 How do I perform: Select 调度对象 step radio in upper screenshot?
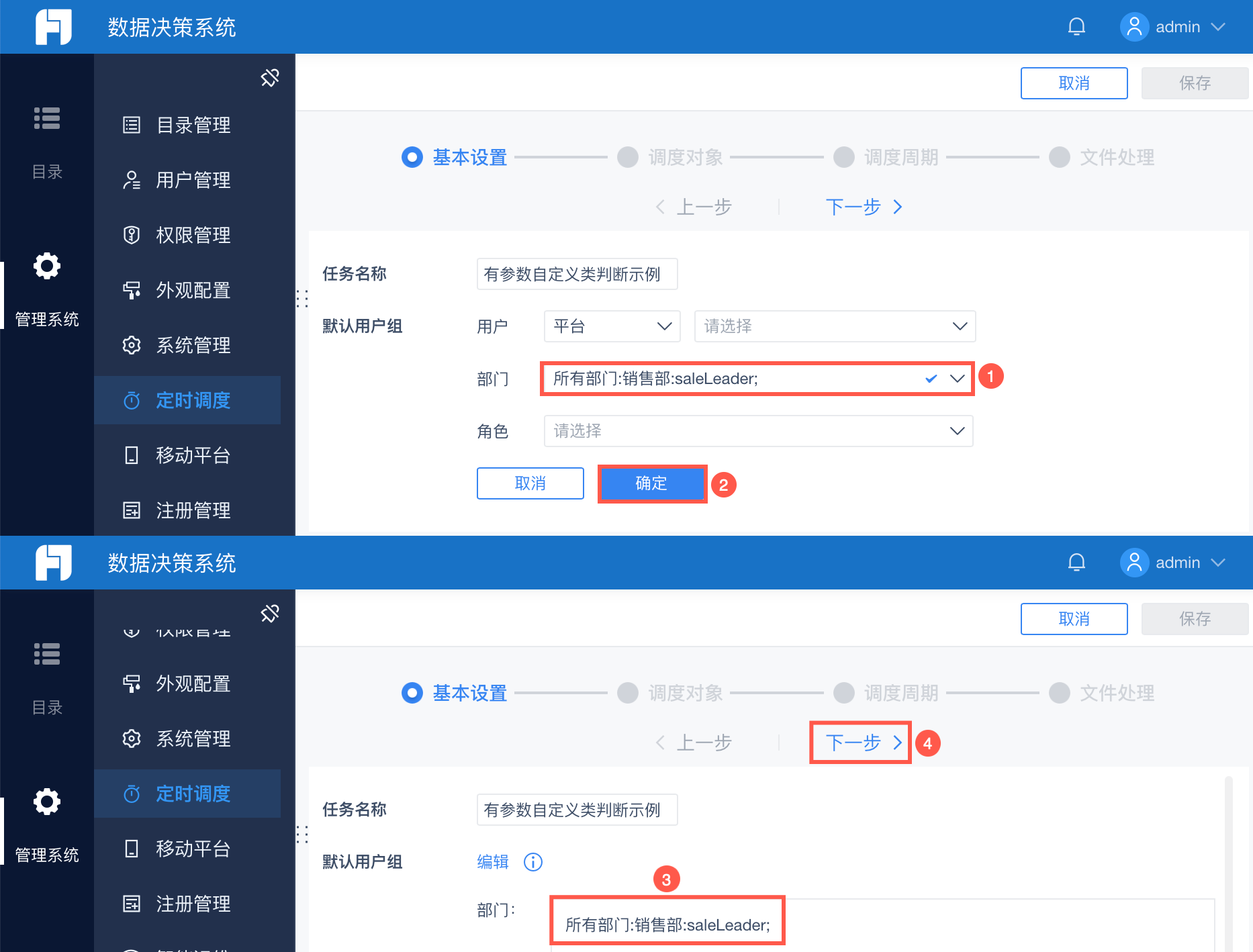[x=628, y=157]
